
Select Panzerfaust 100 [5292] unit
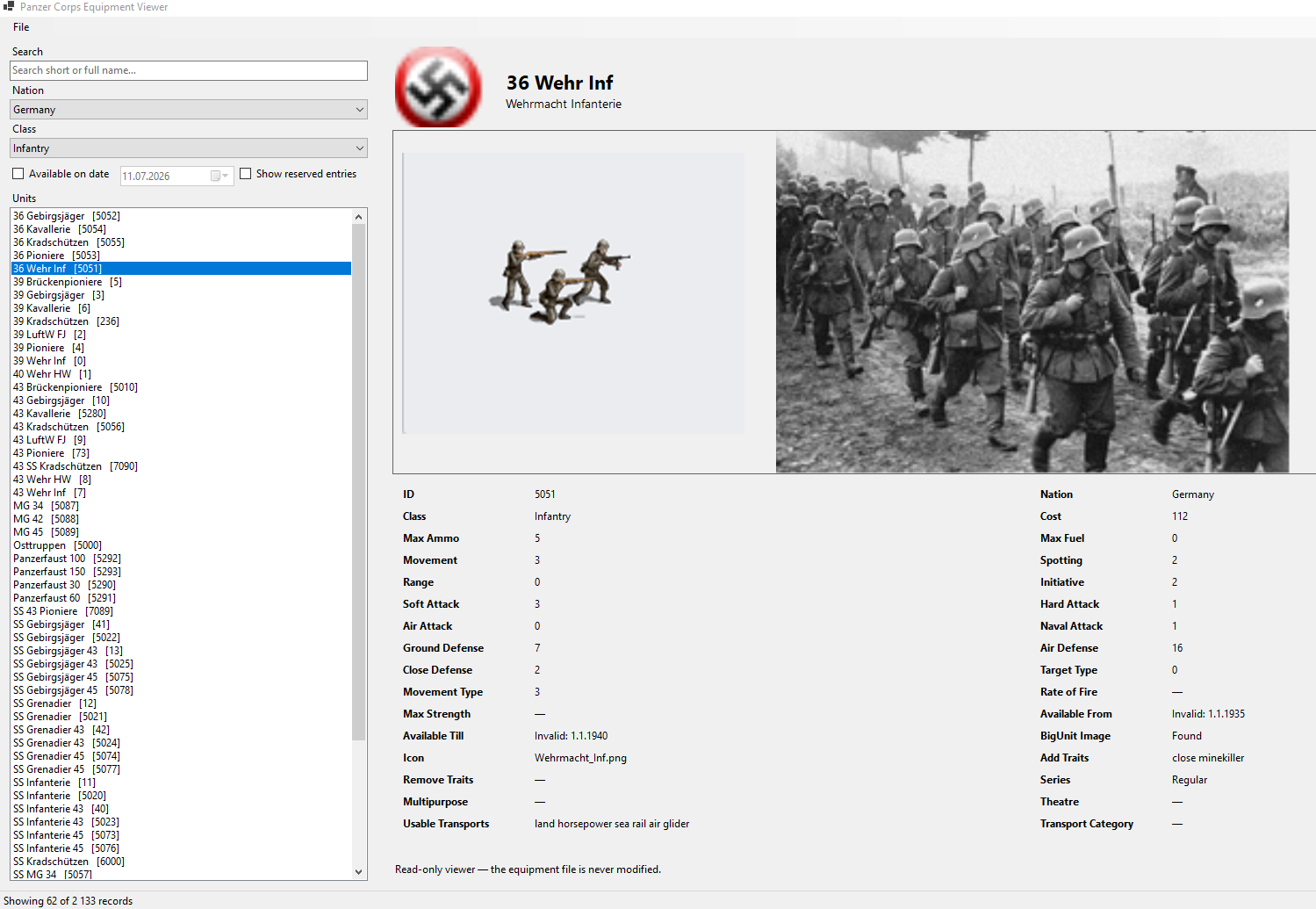[181, 559]
